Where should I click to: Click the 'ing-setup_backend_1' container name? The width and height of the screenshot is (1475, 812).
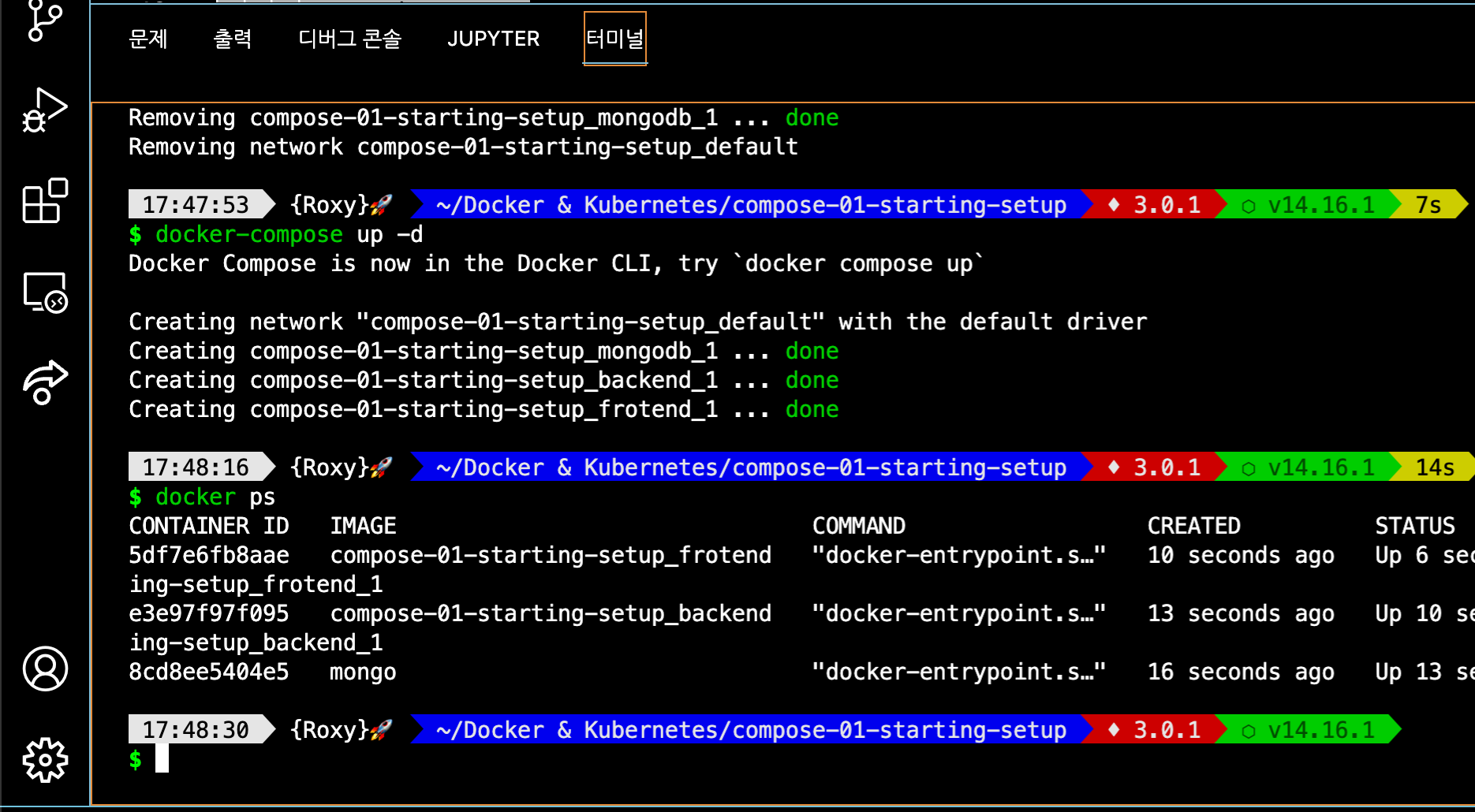pos(256,643)
